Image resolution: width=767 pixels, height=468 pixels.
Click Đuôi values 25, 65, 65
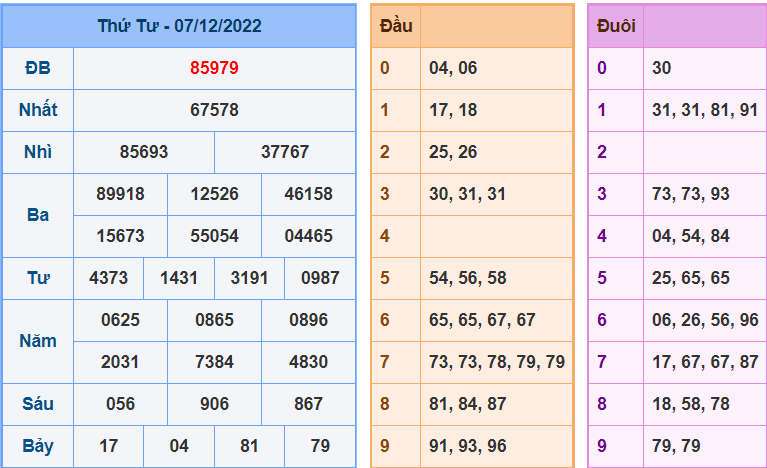point(691,278)
